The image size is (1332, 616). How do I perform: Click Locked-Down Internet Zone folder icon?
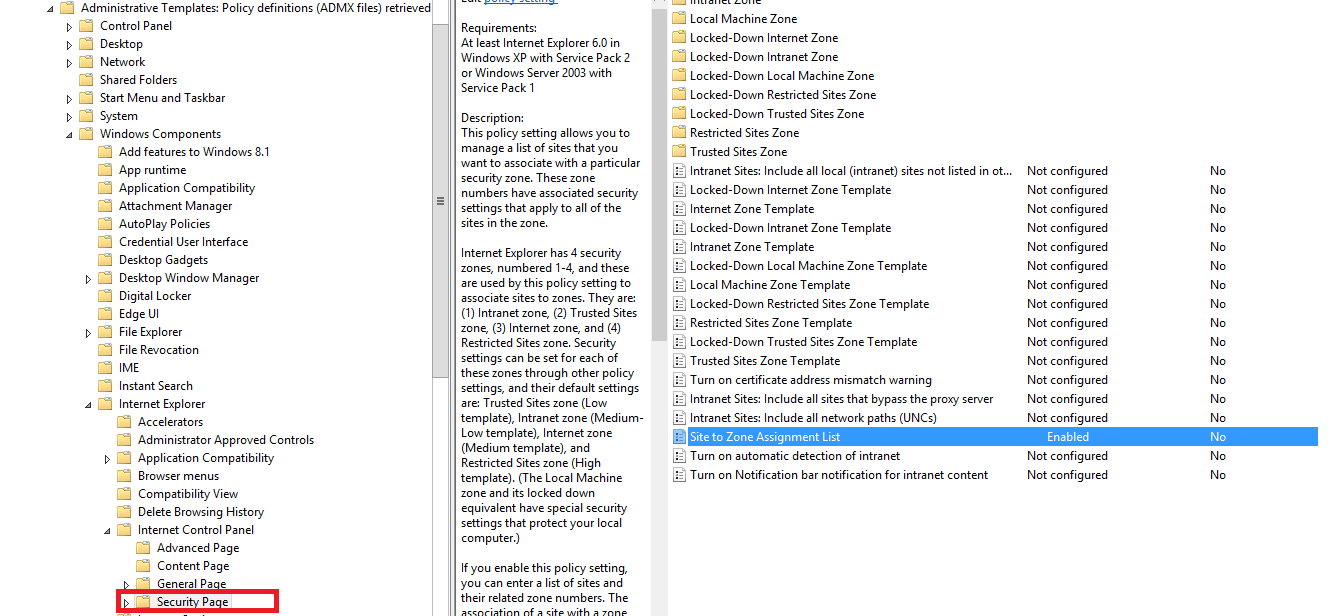click(x=679, y=38)
